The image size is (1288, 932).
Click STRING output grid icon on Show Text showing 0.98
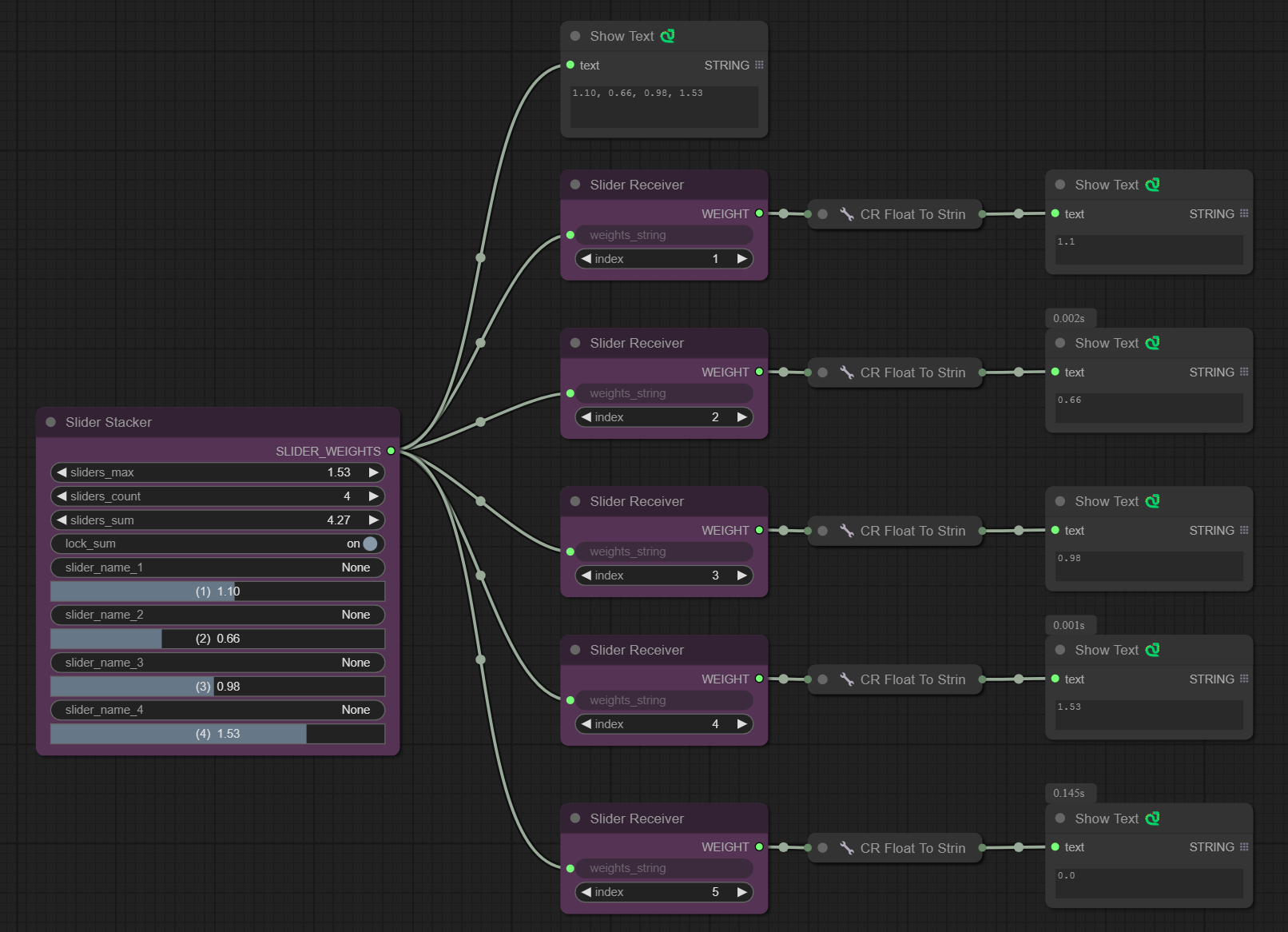point(1244,530)
